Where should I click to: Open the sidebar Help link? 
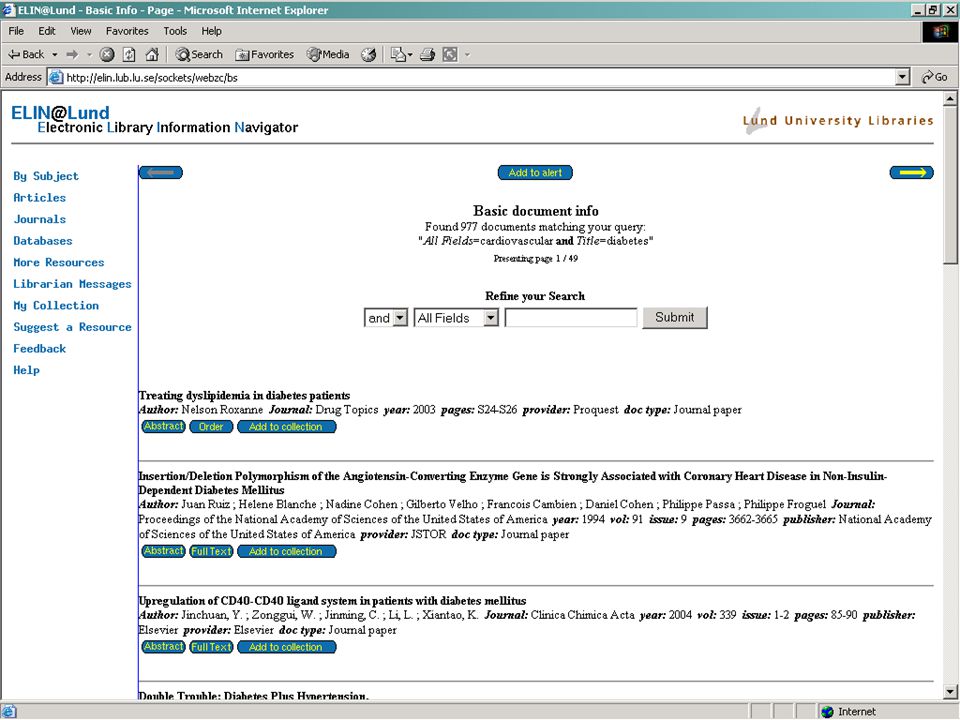[x=26, y=370]
